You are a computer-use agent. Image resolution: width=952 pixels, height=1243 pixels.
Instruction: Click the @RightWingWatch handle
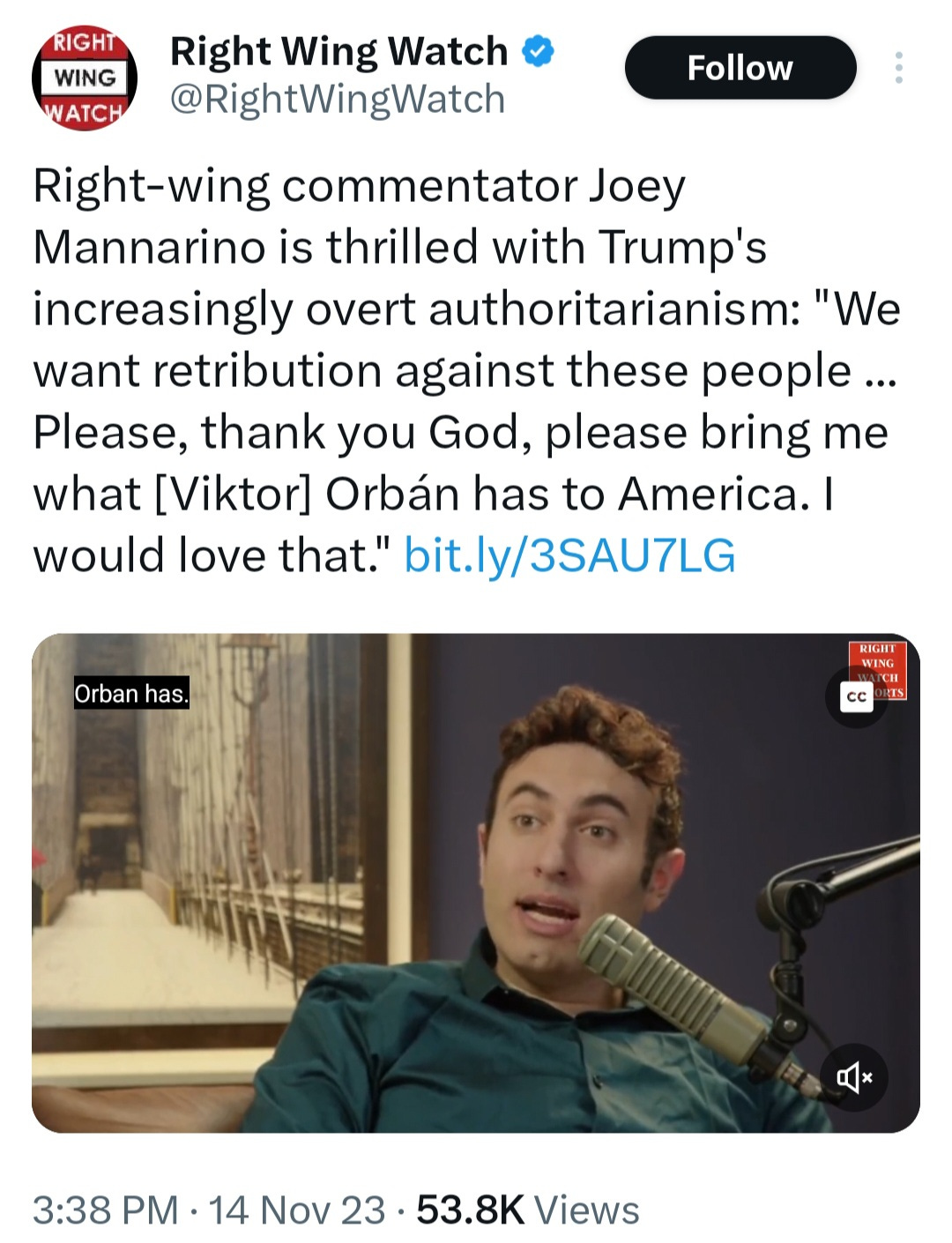pos(337,99)
